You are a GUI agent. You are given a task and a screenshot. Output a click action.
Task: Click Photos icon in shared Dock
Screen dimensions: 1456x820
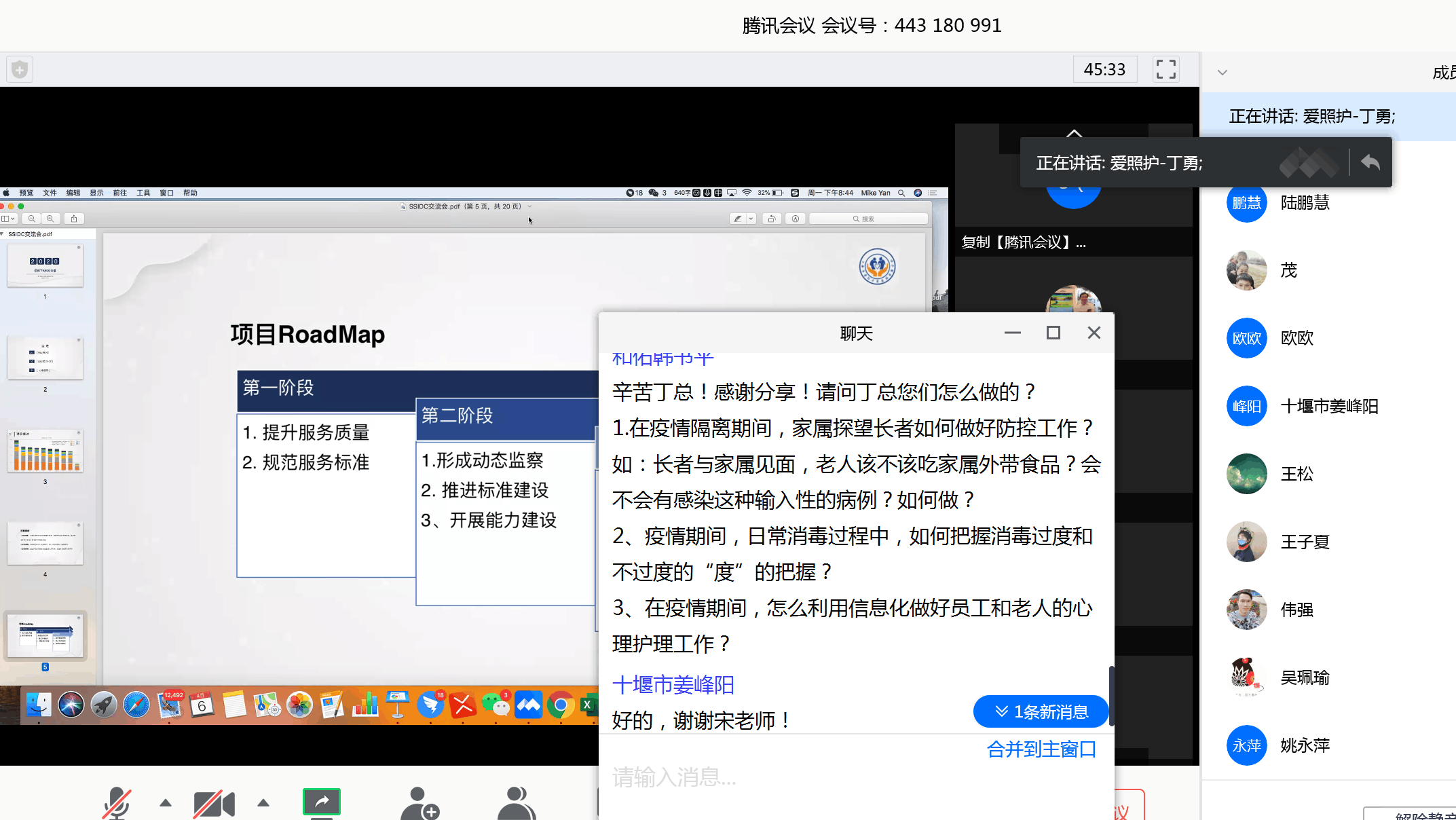pyautogui.click(x=299, y=705)
